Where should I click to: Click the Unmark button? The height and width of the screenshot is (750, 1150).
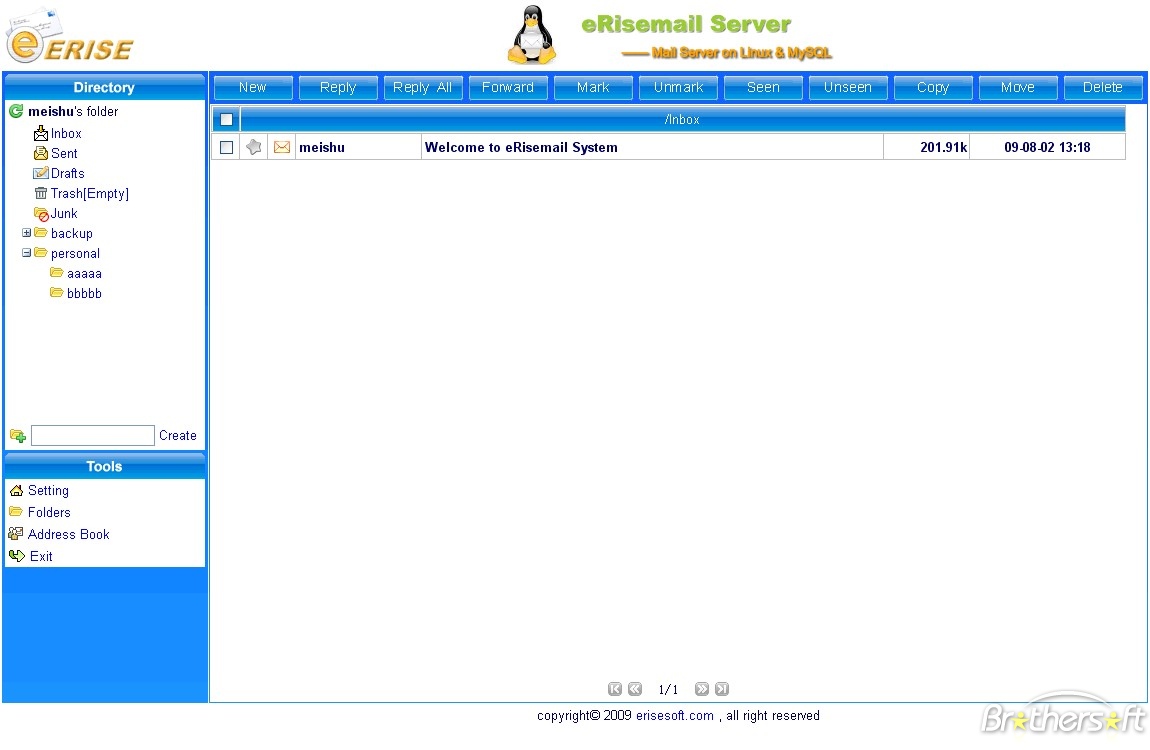click(678, 87)
